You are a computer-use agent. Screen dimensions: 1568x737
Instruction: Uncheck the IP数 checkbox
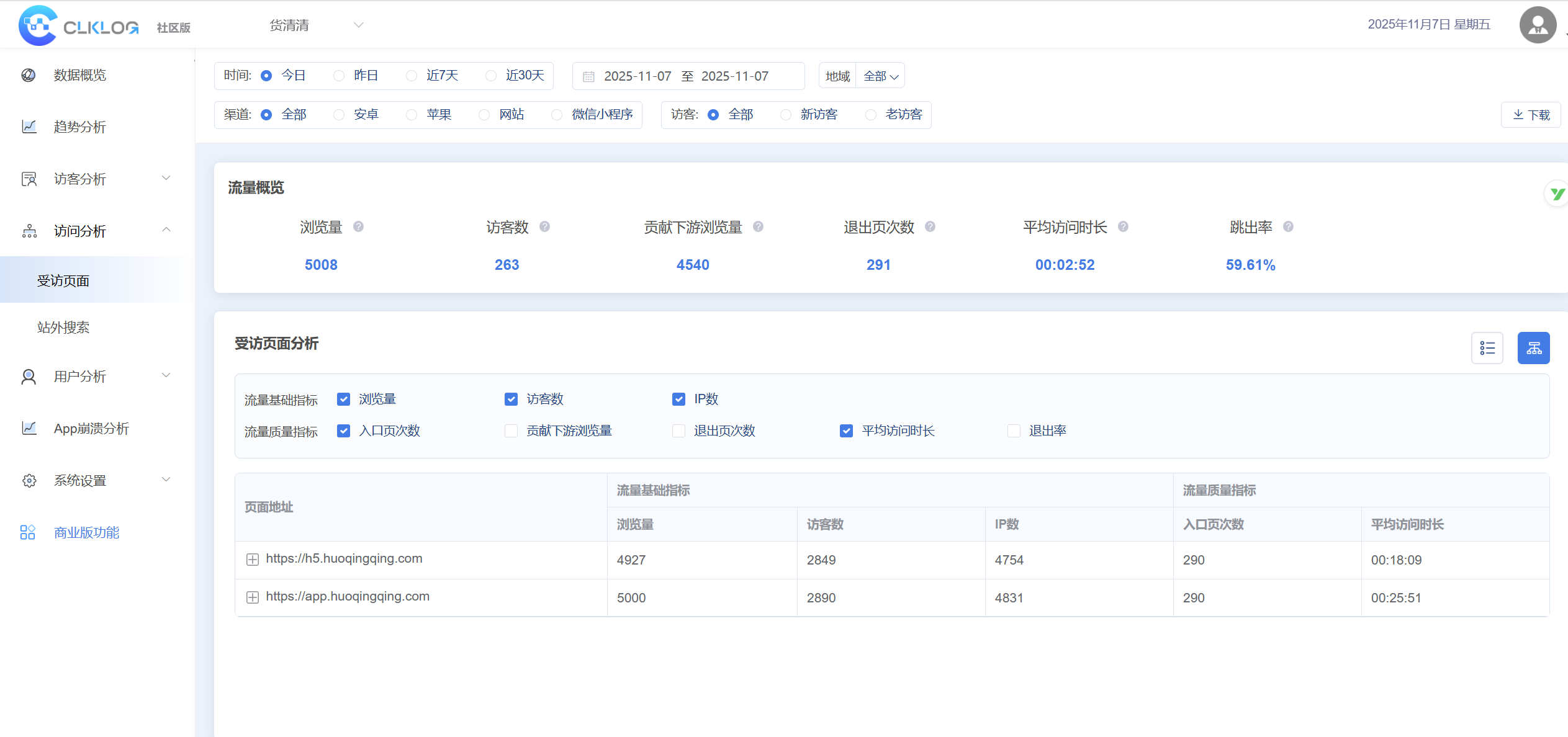click(678, 399)
